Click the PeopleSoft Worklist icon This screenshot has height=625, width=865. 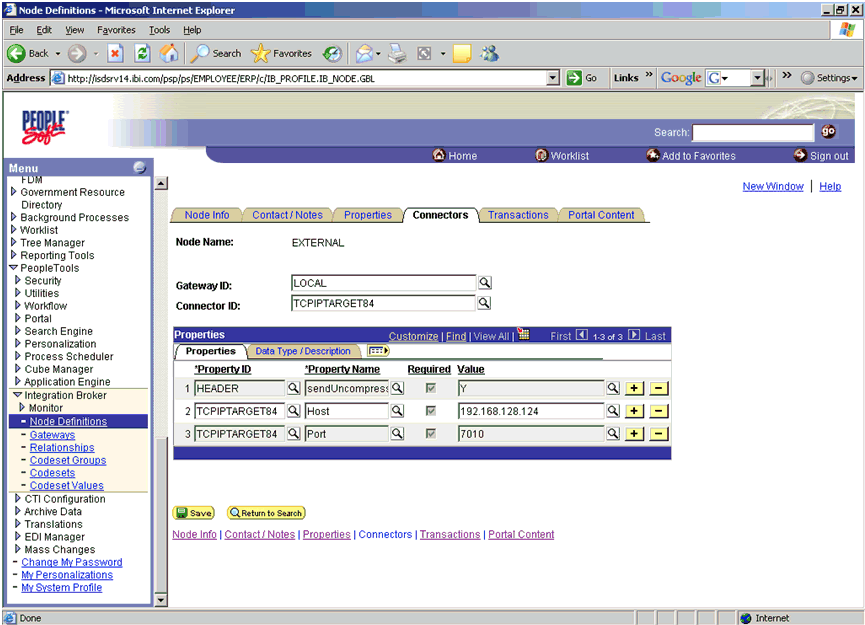(x=541, y=155)
